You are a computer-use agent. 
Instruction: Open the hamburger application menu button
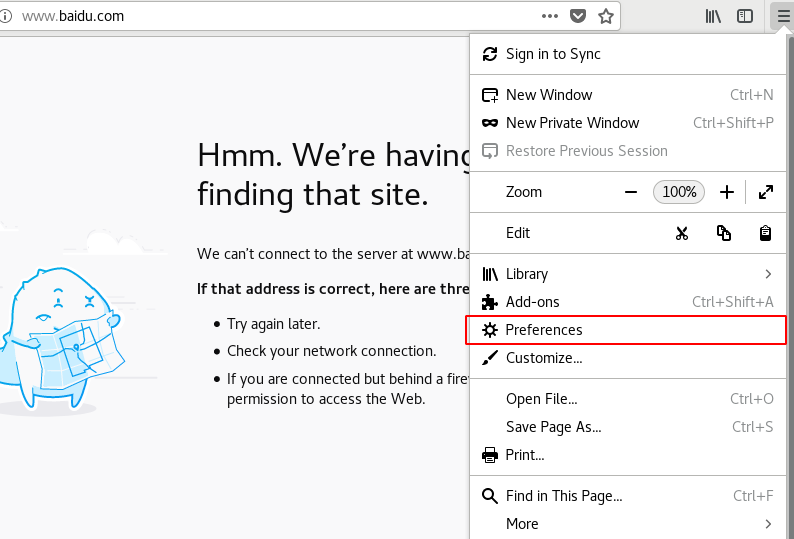pyautogui.click(x=782, y=16)
